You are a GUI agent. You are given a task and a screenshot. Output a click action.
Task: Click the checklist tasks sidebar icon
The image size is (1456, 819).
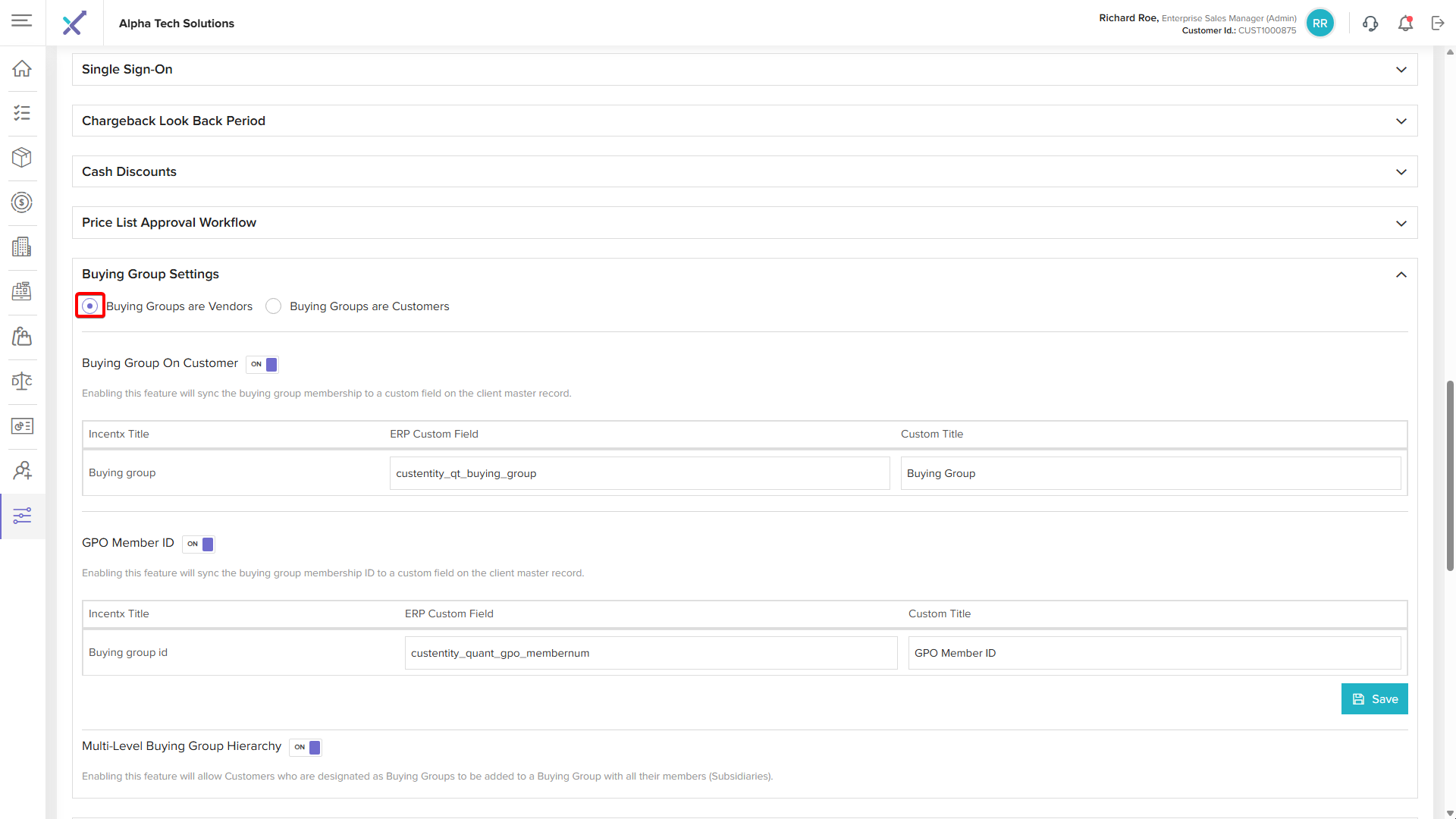22,113
